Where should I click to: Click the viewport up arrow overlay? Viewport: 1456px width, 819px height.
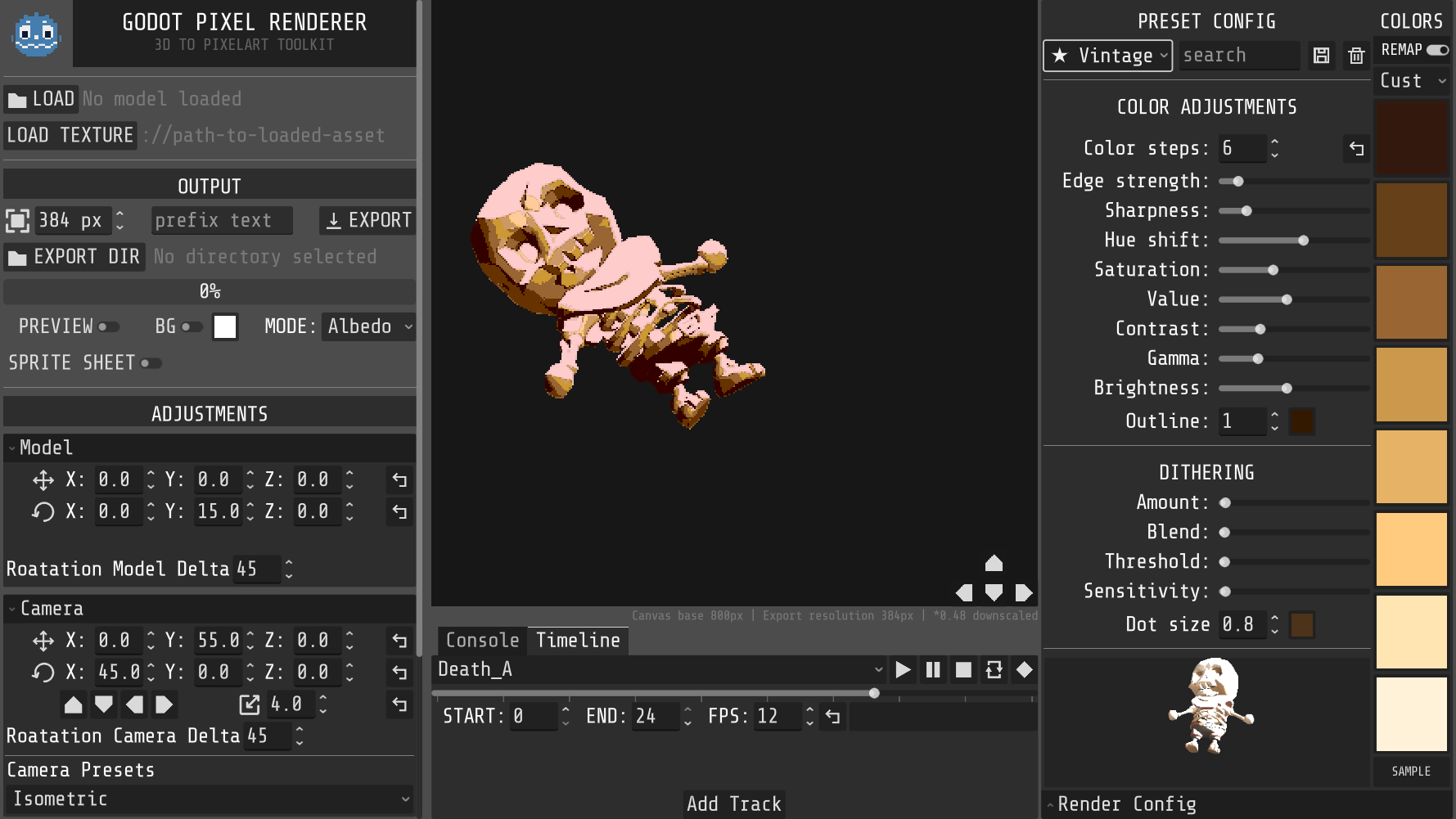pos(994,563)
